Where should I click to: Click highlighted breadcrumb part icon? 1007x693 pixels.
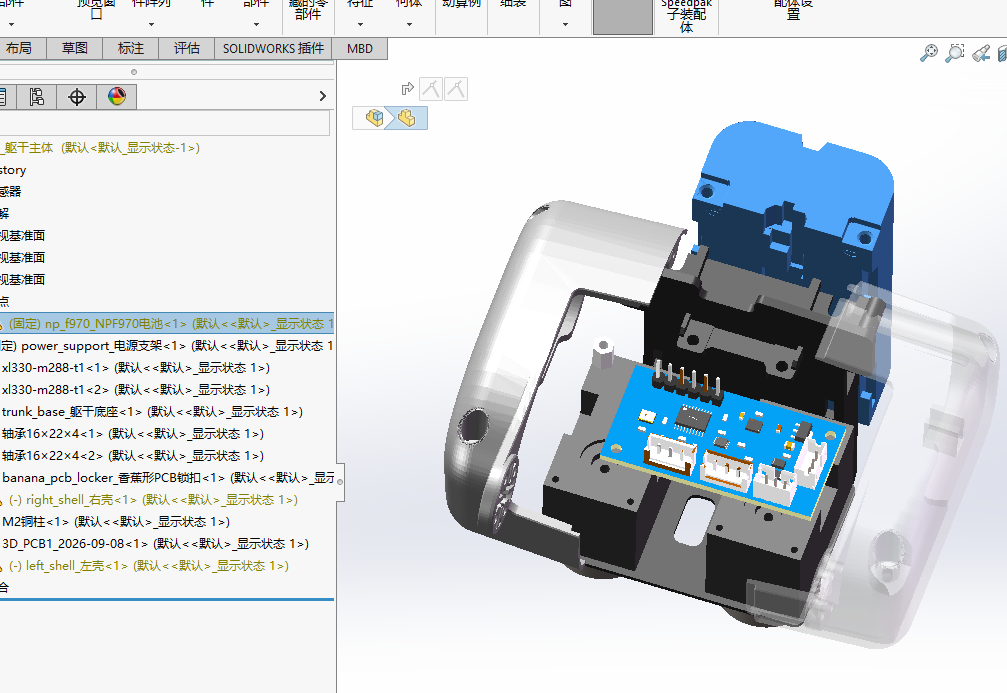[406, 118]
